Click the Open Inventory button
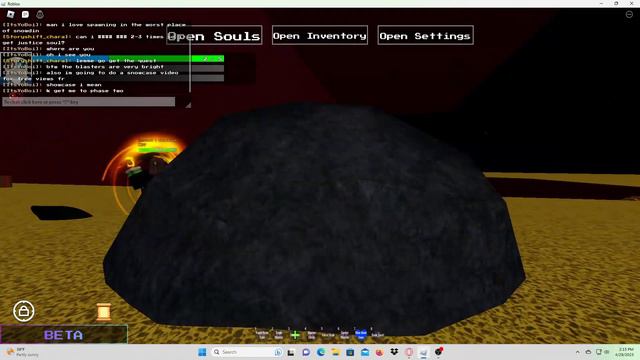The width and height of the screenshot is (640, 360). (x=320, y=36)
